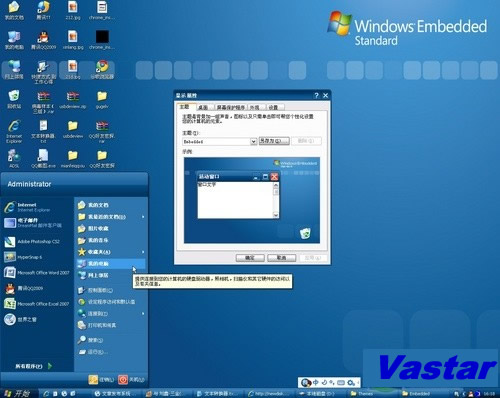Switch to 本地磁盘 (D:) taskbar window
Screen dimensions: 500x398
click(x=320, y=394)
